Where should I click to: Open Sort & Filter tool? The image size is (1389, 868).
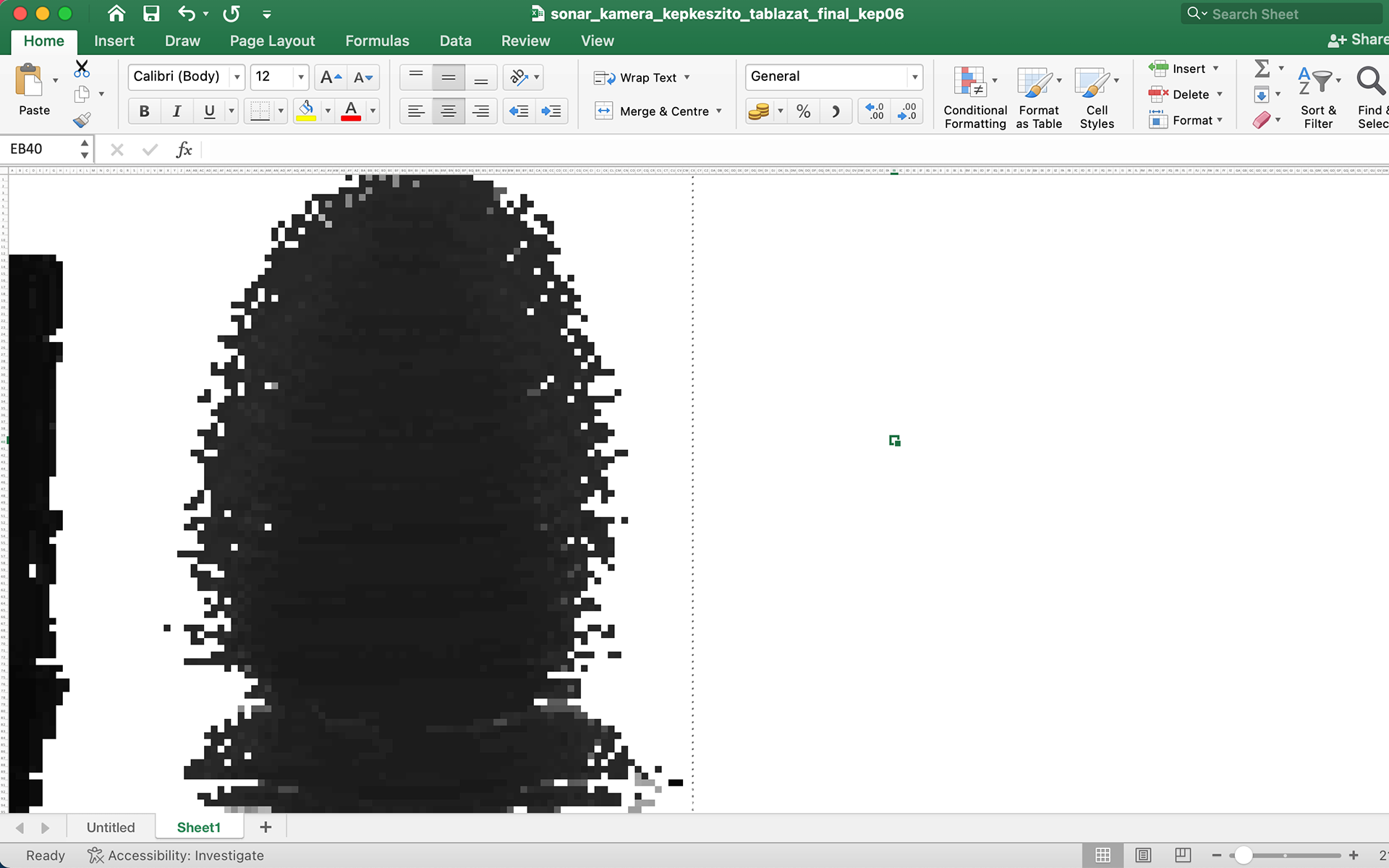coord(1318,97)
